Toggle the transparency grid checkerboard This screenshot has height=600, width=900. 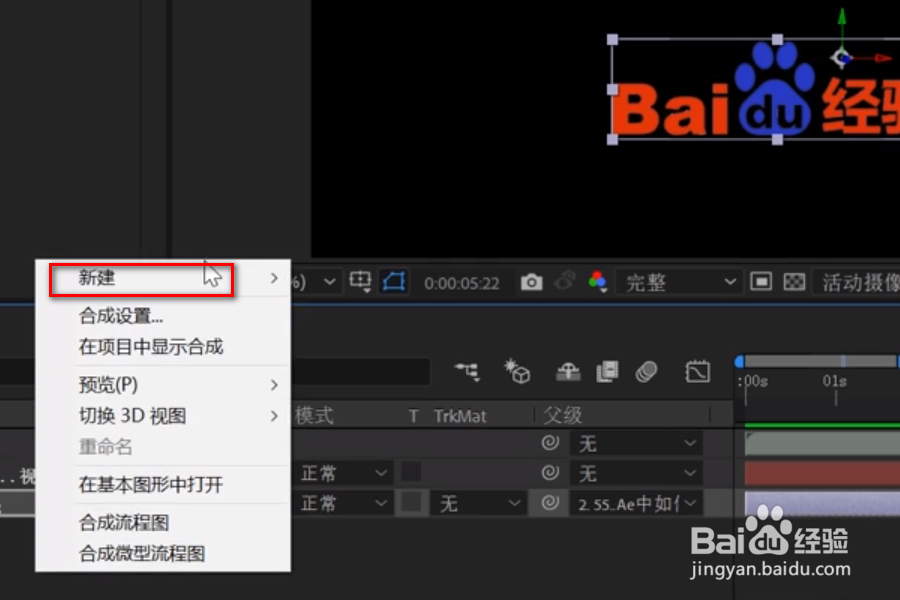click(794, 282)
